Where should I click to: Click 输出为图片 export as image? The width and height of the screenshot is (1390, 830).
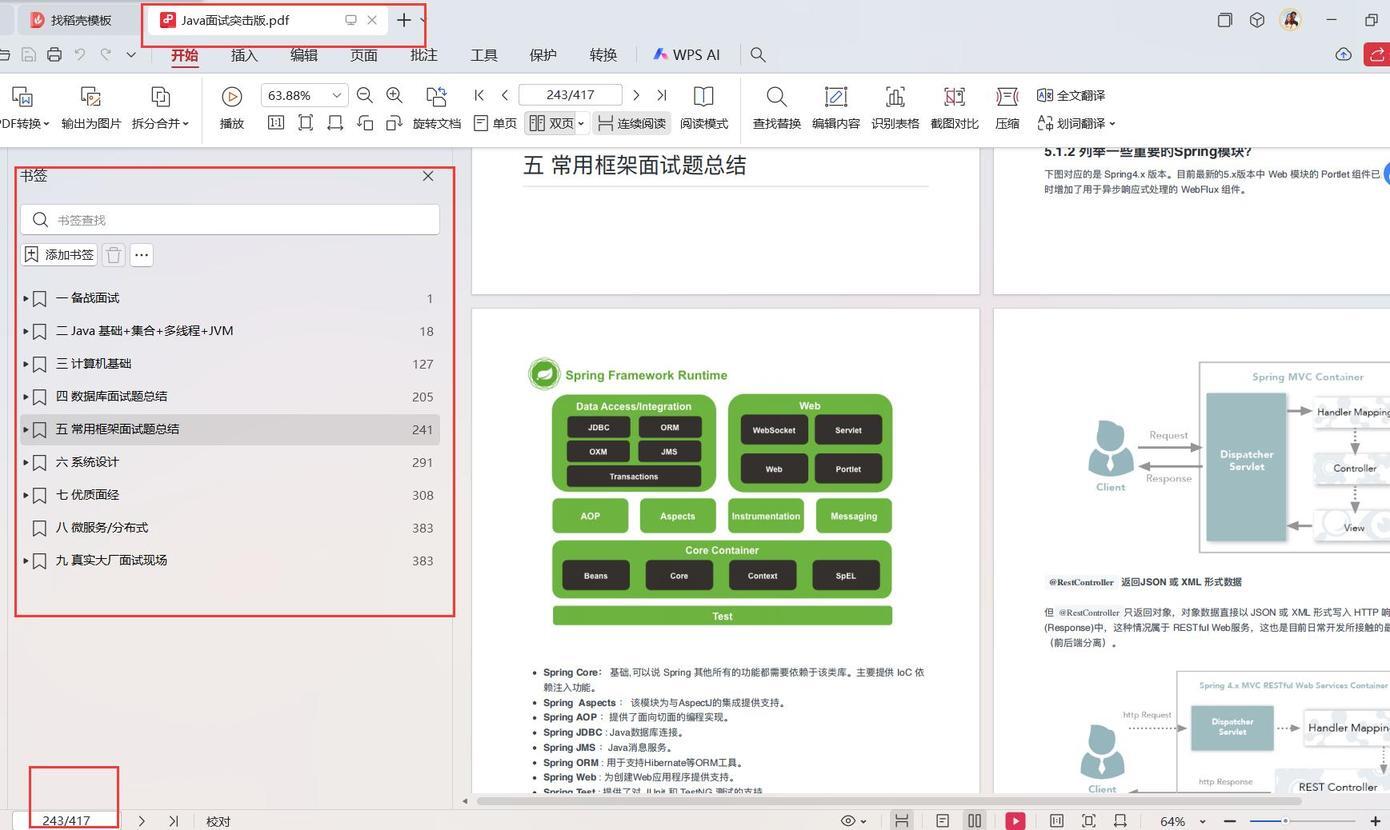tap(91, 109)
